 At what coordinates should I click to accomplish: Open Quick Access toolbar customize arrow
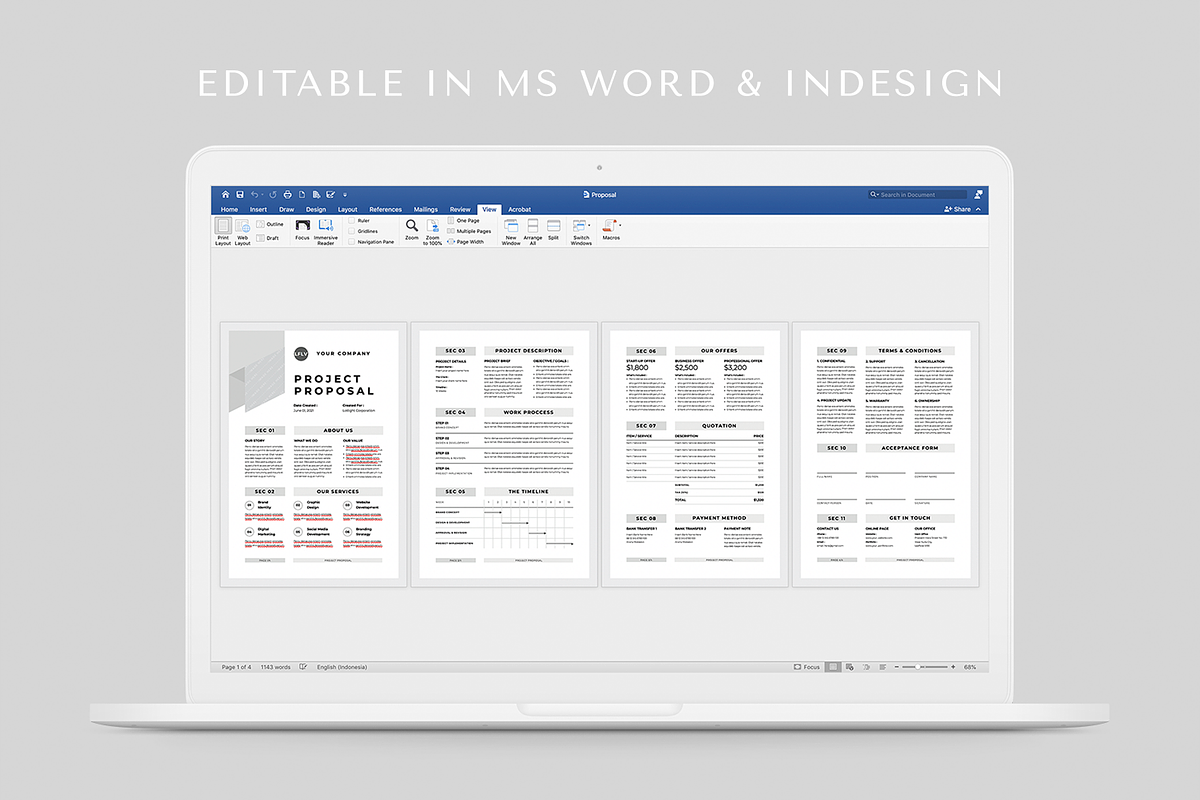(x=346, y=195)
